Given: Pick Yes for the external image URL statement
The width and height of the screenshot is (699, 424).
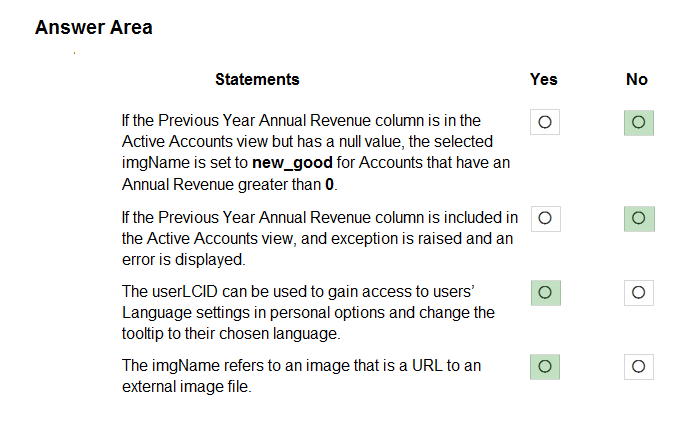Looking at the screenshot, I should (545, 366).
